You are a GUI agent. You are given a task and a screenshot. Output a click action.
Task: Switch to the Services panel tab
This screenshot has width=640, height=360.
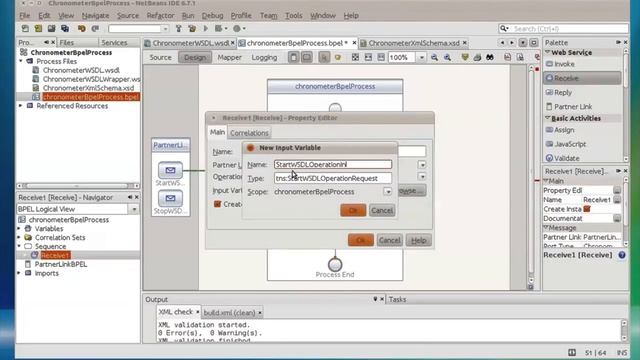click(x=114, y=42)
